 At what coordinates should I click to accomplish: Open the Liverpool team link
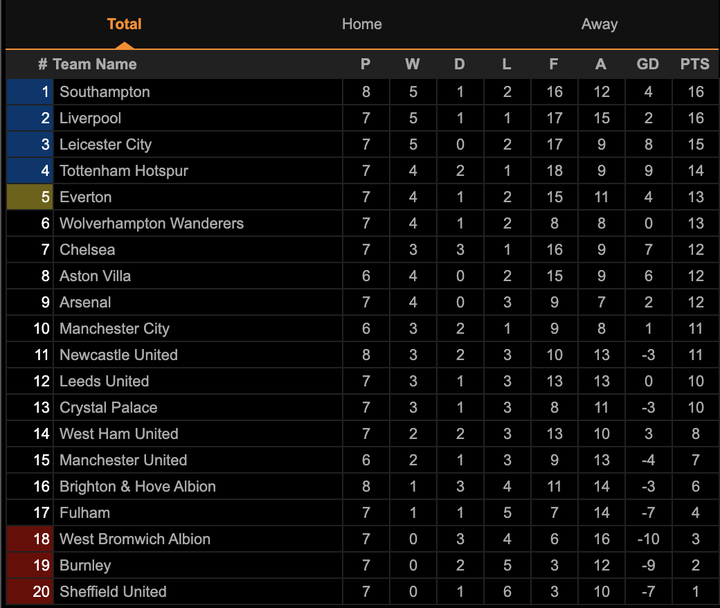point(90,118)
